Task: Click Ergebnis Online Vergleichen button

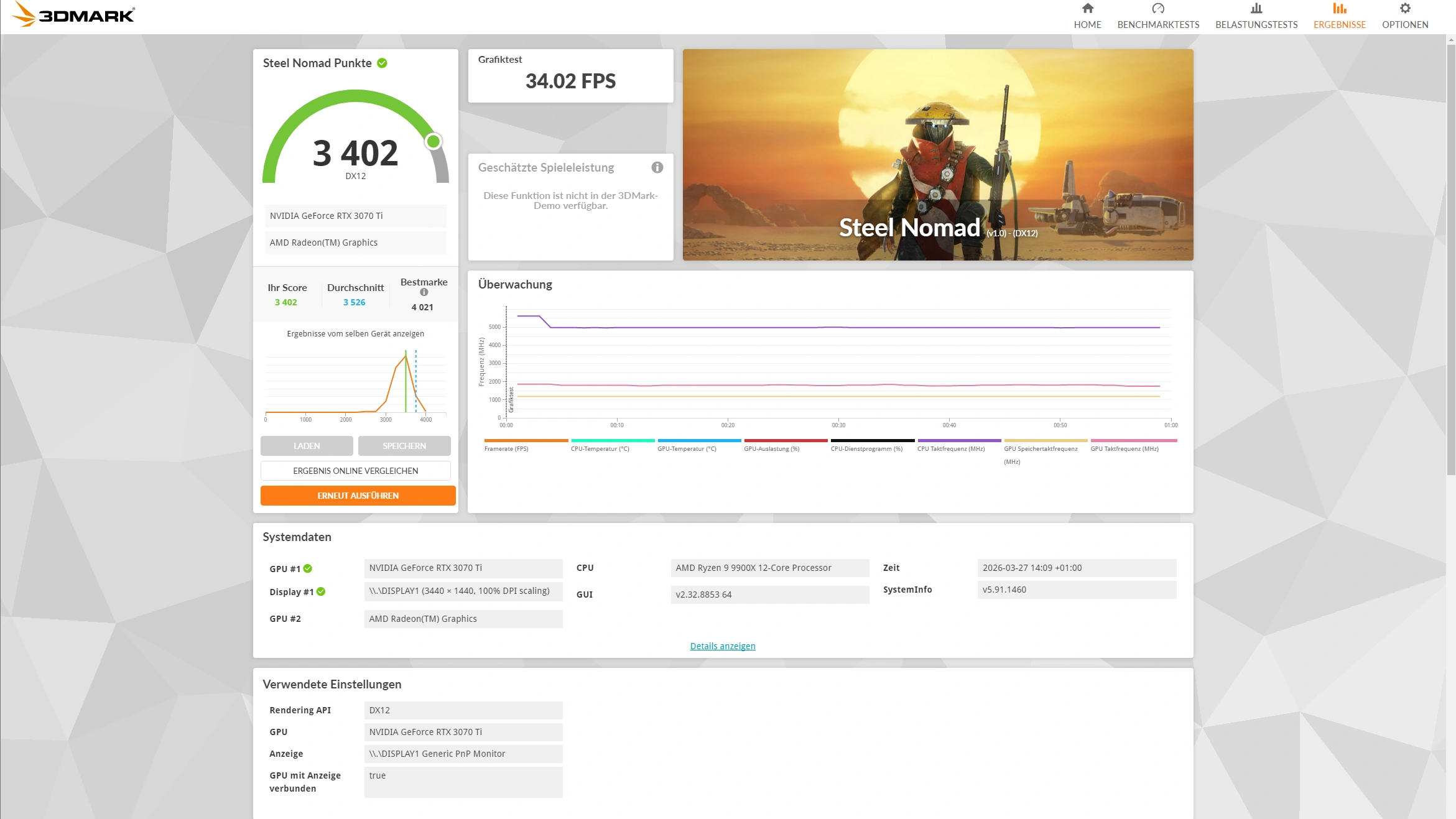Action: (355, 471)
